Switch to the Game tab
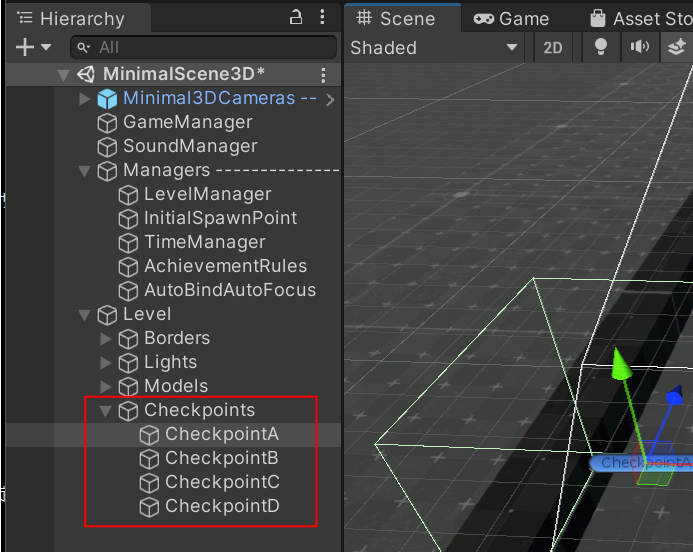Screen dimensions: 693x552 (x=511, y=19)
